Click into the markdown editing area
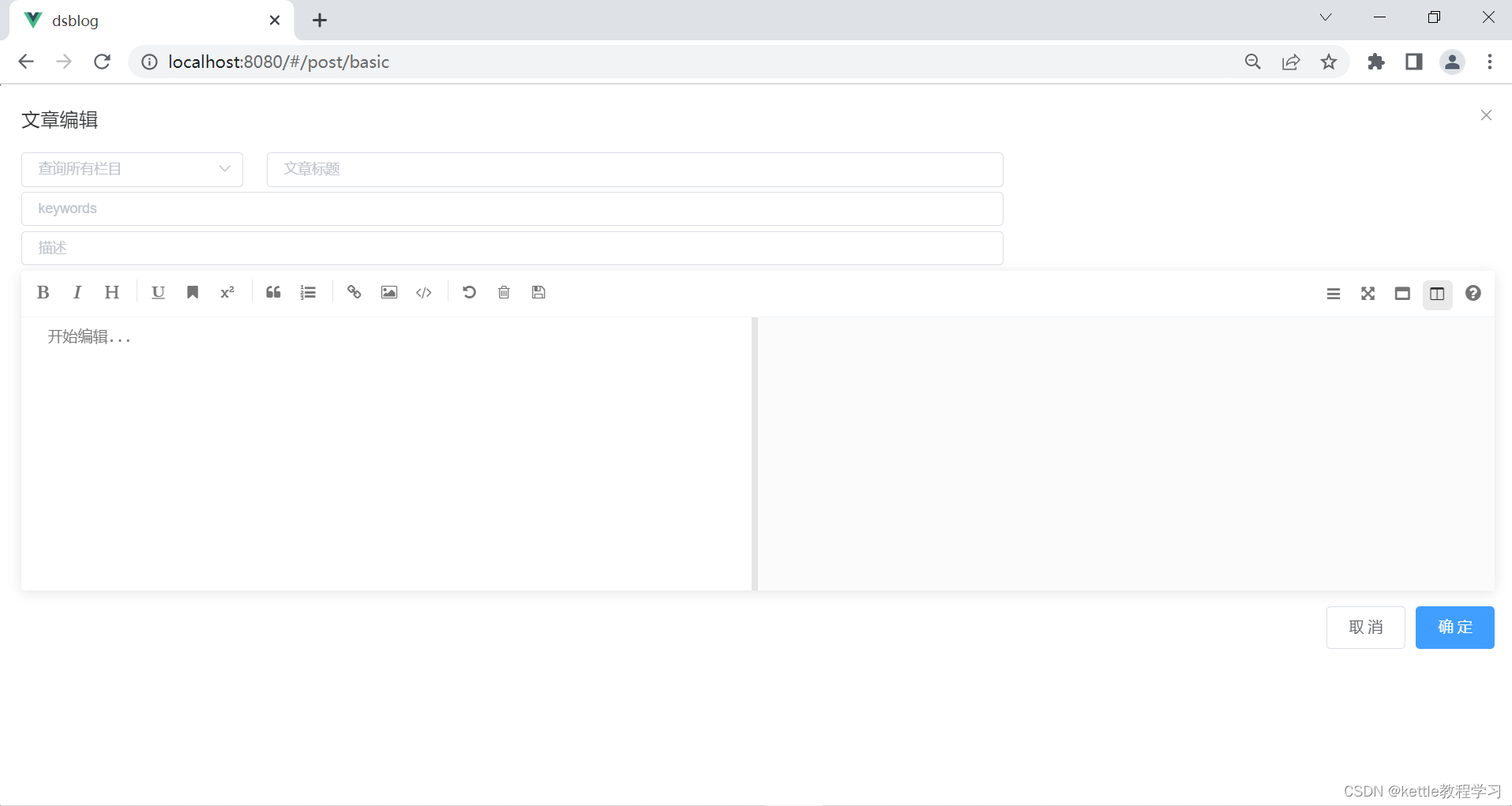This screenshot has width=1512, height=806. coord(387,454)
